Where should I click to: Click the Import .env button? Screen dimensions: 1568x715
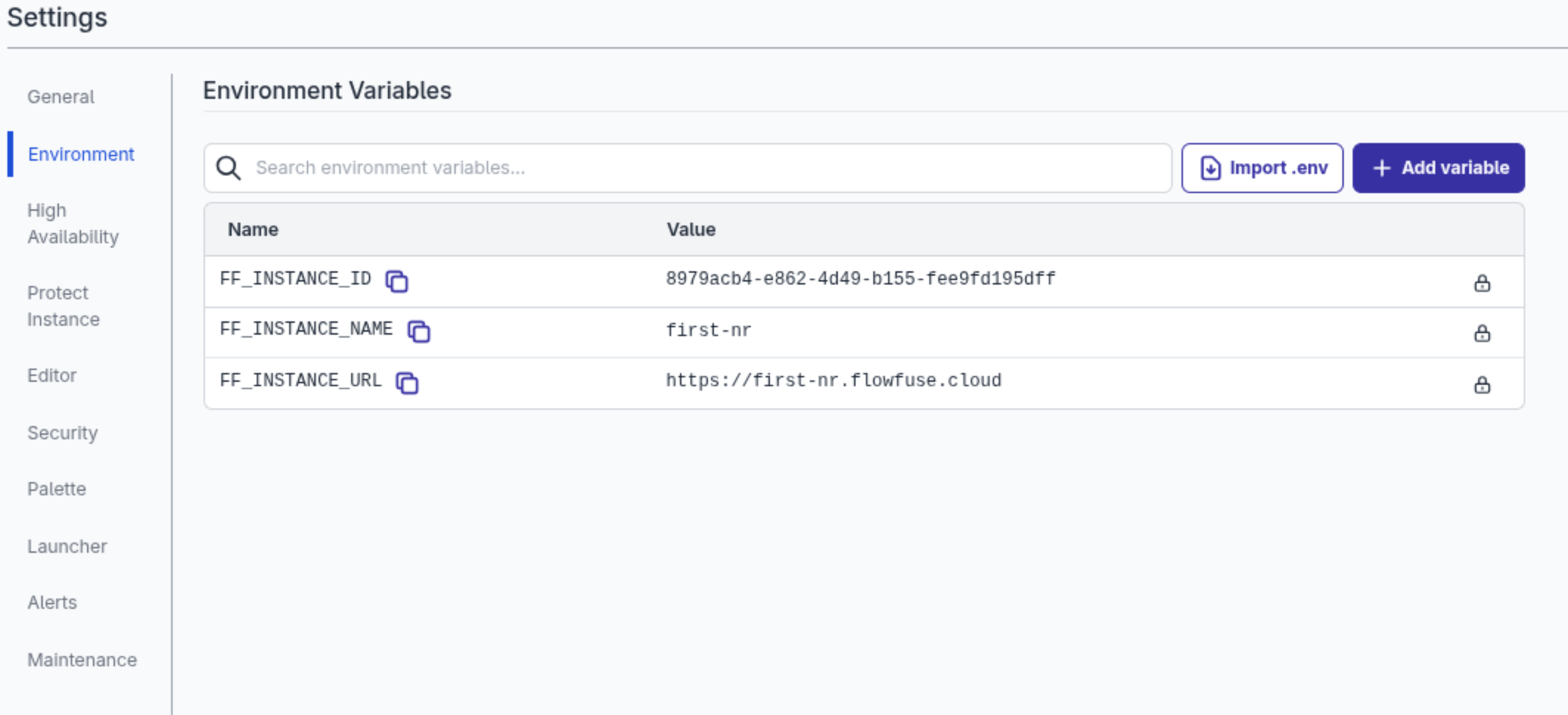click(1261, 167)
